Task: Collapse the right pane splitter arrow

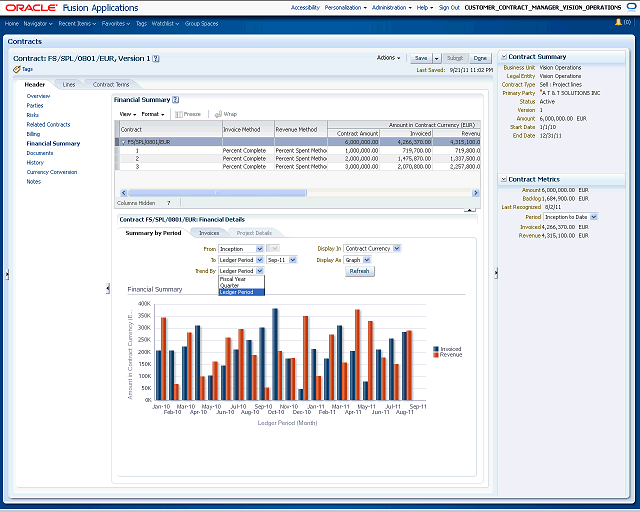Action: [x=496, y=273]
